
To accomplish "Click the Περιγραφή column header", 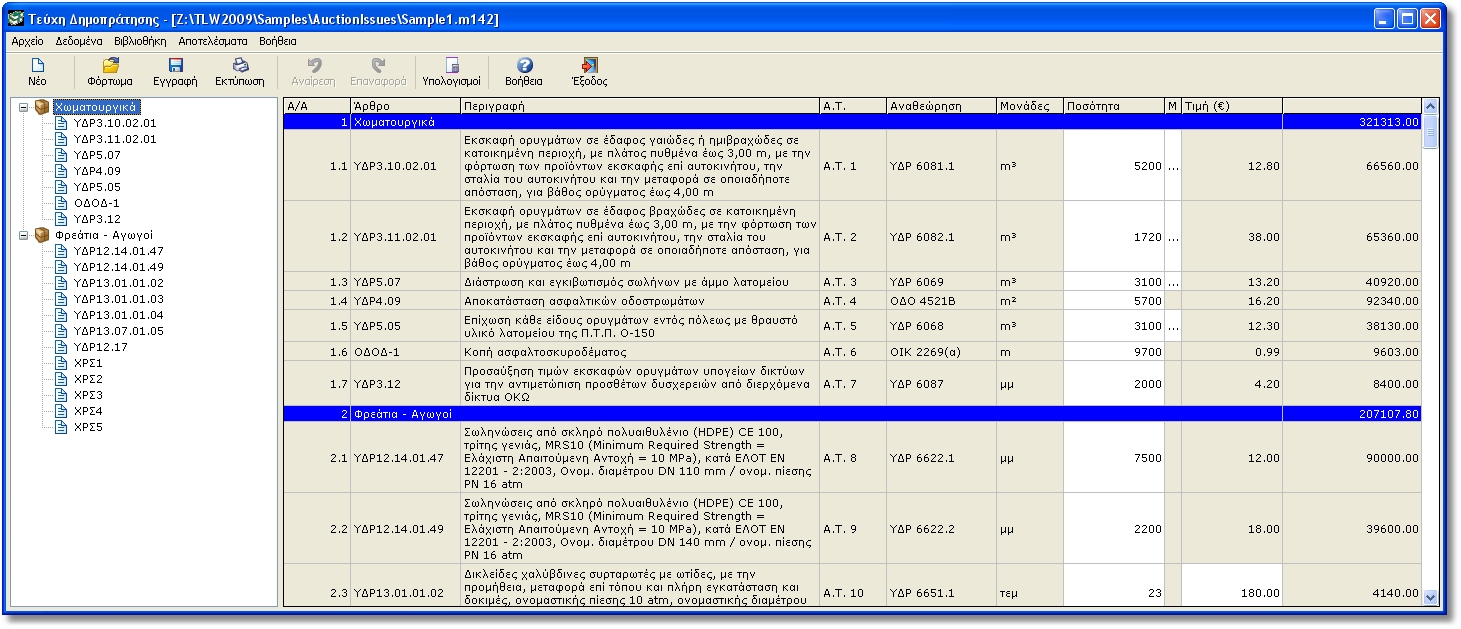I will point(638,105).
